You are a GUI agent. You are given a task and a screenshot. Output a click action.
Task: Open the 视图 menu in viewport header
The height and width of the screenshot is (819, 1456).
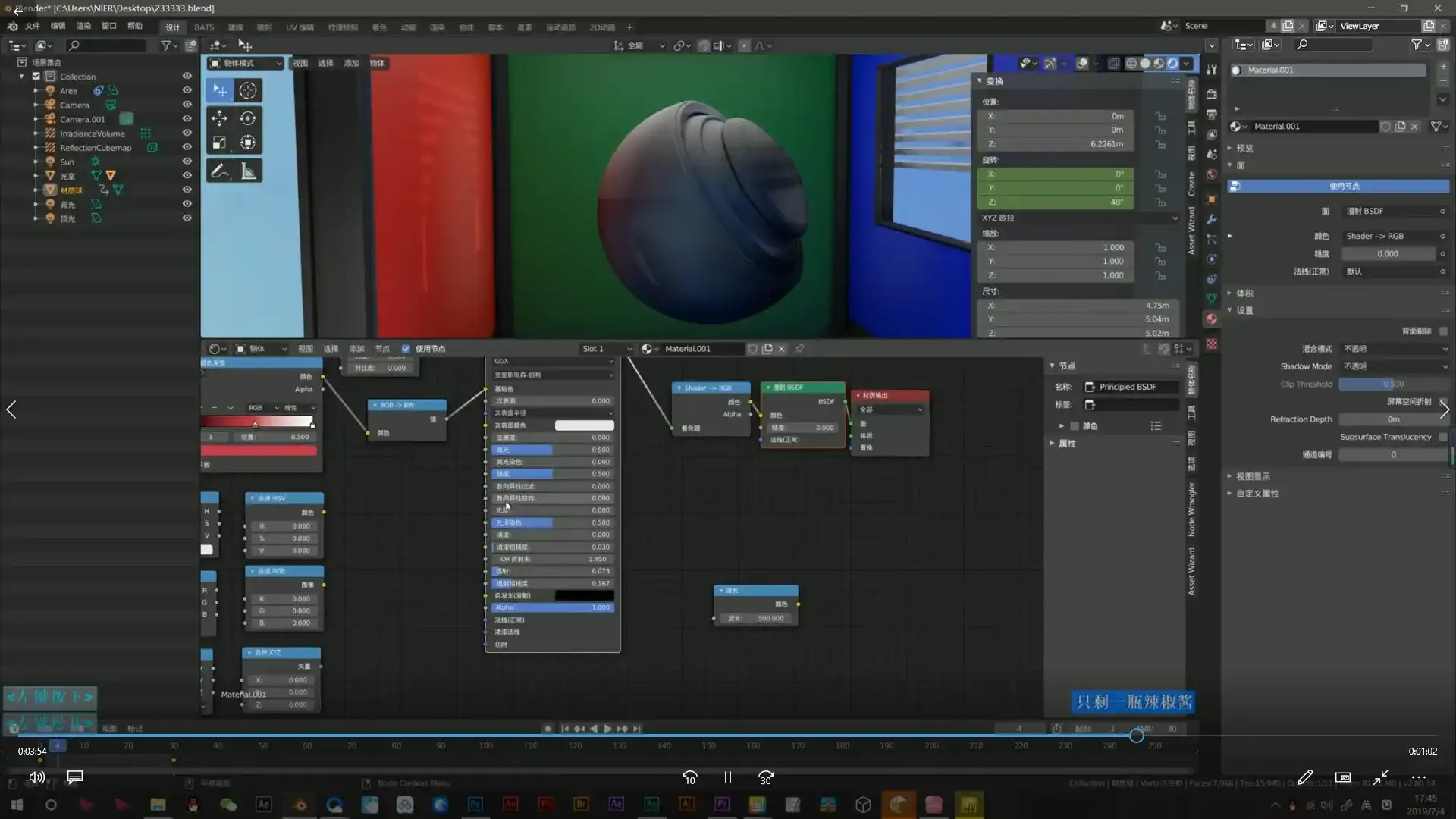pyautogui.click(x=300, y=63)
